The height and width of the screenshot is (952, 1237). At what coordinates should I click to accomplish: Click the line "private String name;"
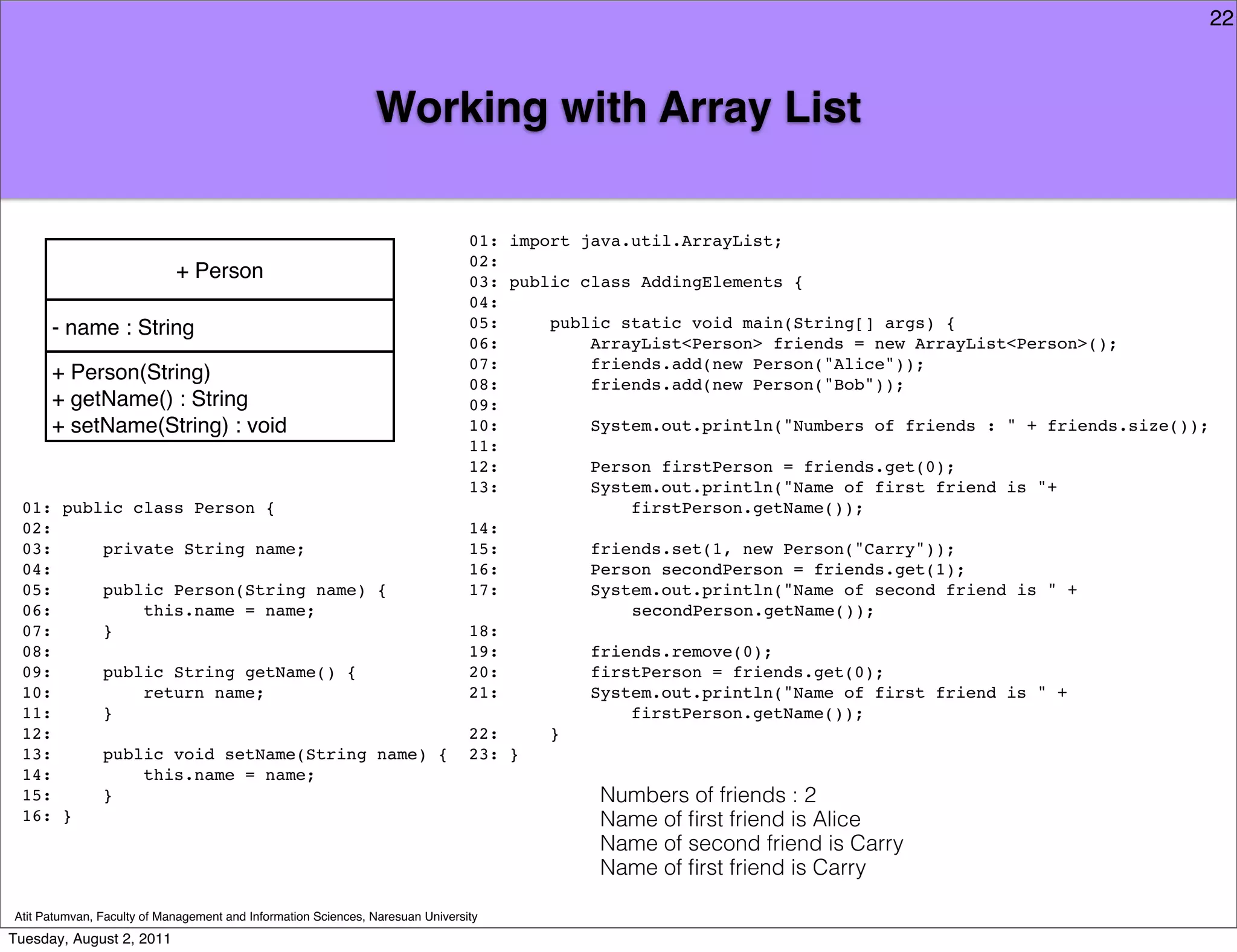(204, 550)
